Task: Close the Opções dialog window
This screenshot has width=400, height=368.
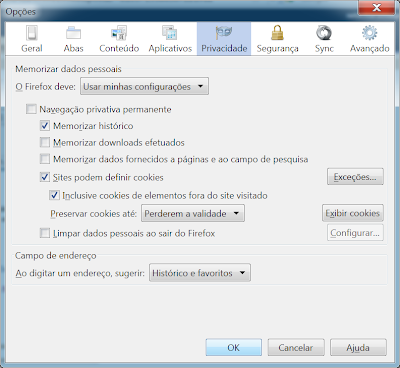Action: 377,7
